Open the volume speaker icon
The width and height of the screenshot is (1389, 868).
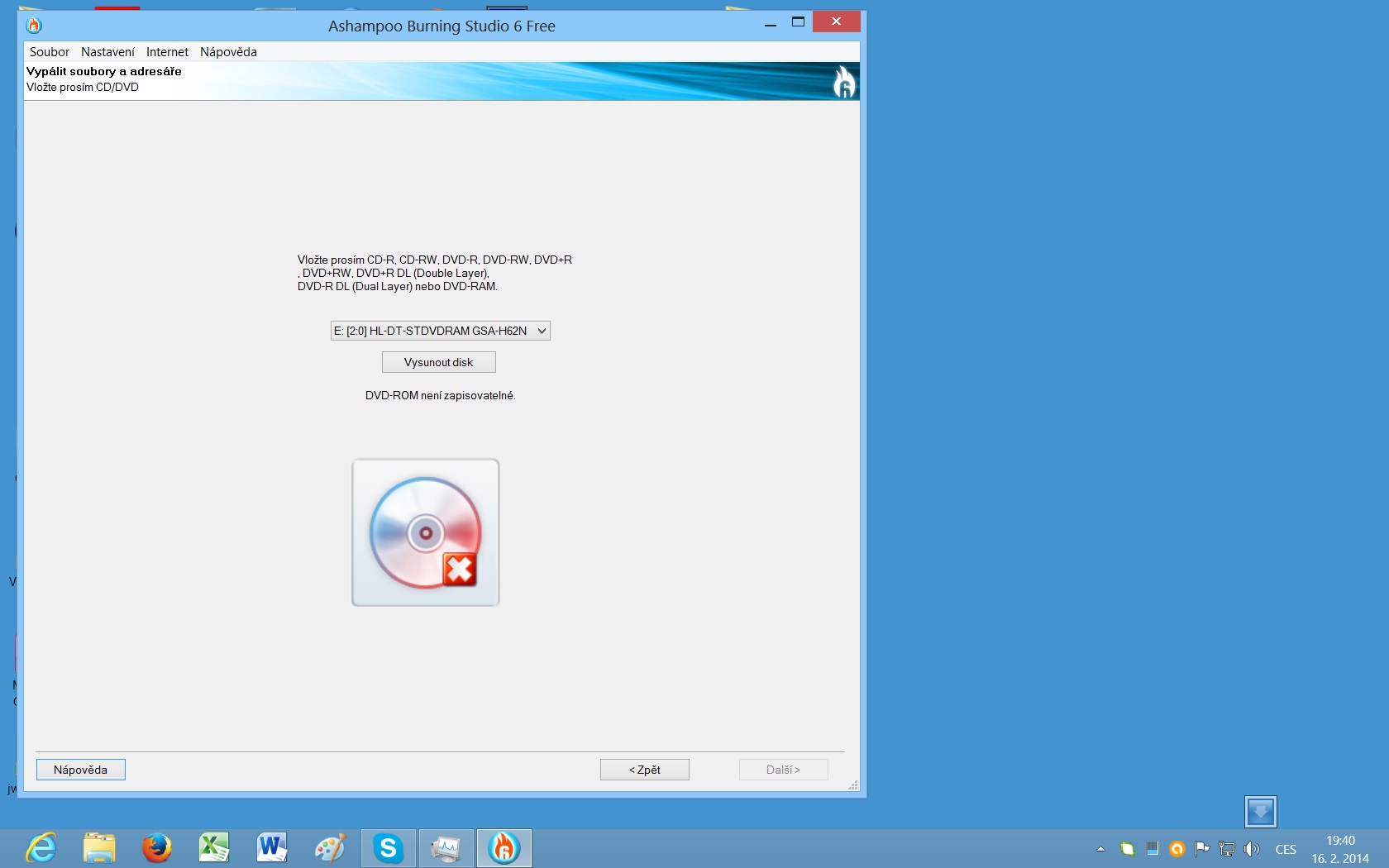coord(1252,849)
